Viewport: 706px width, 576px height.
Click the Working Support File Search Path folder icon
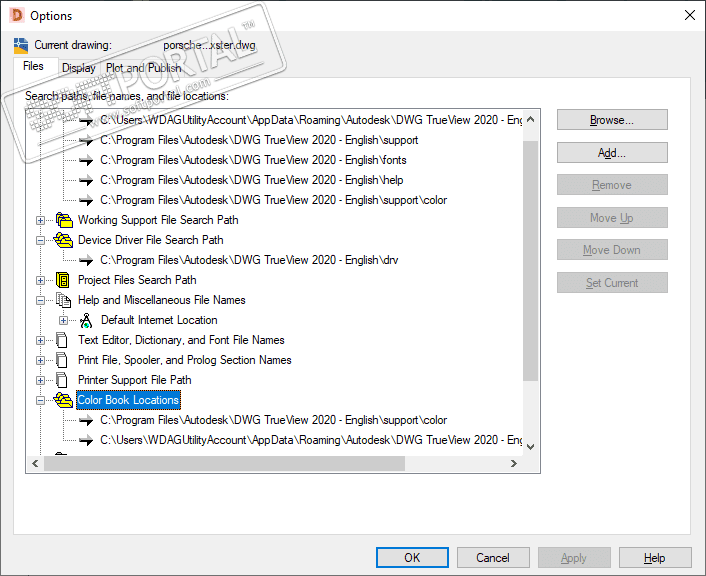pos(64,220)
